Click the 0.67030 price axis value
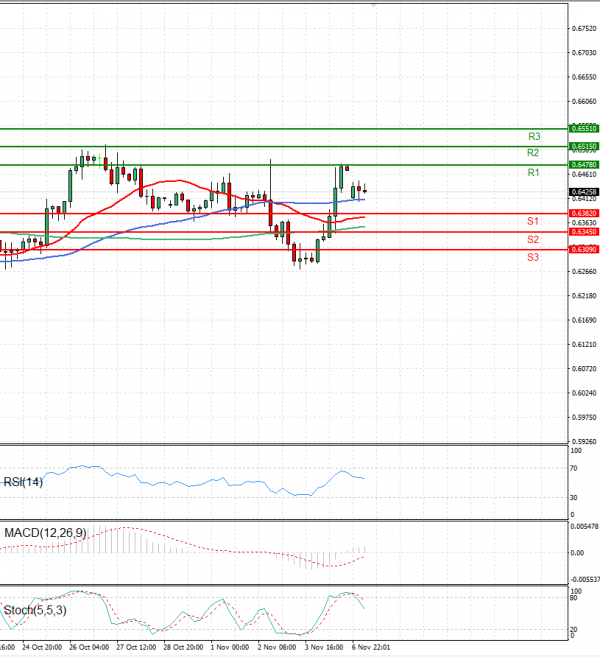The image size is (600, 657). pos(584,53)
